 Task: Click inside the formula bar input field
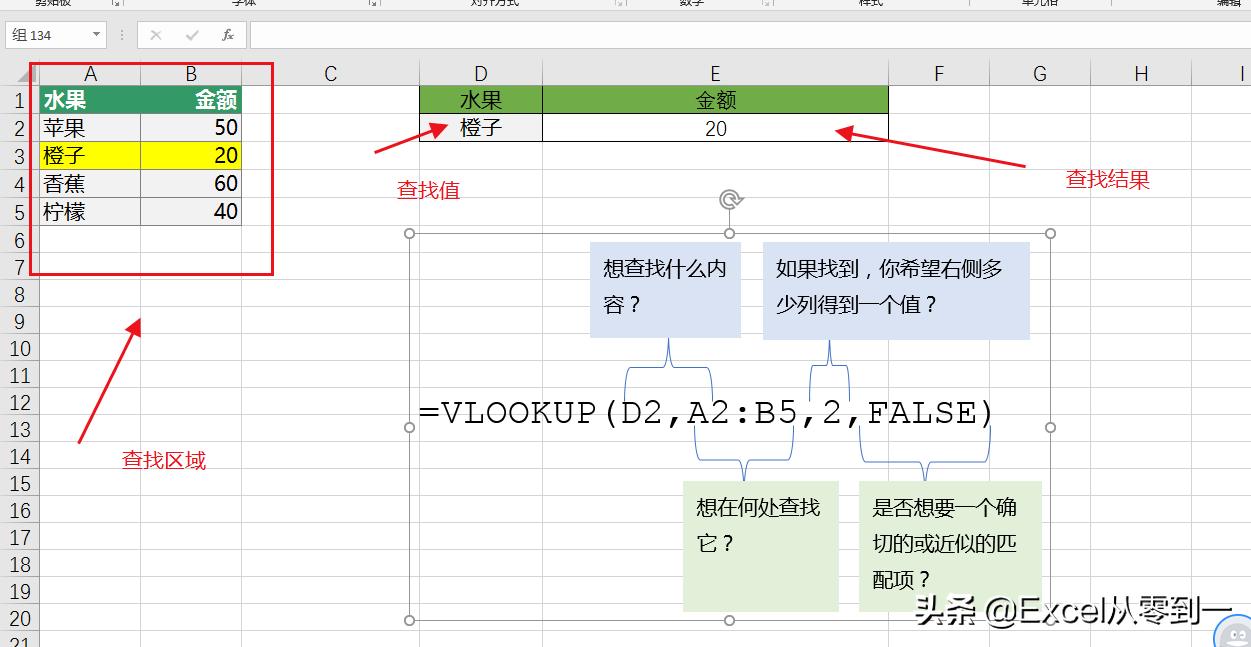[x=500, y=34]
